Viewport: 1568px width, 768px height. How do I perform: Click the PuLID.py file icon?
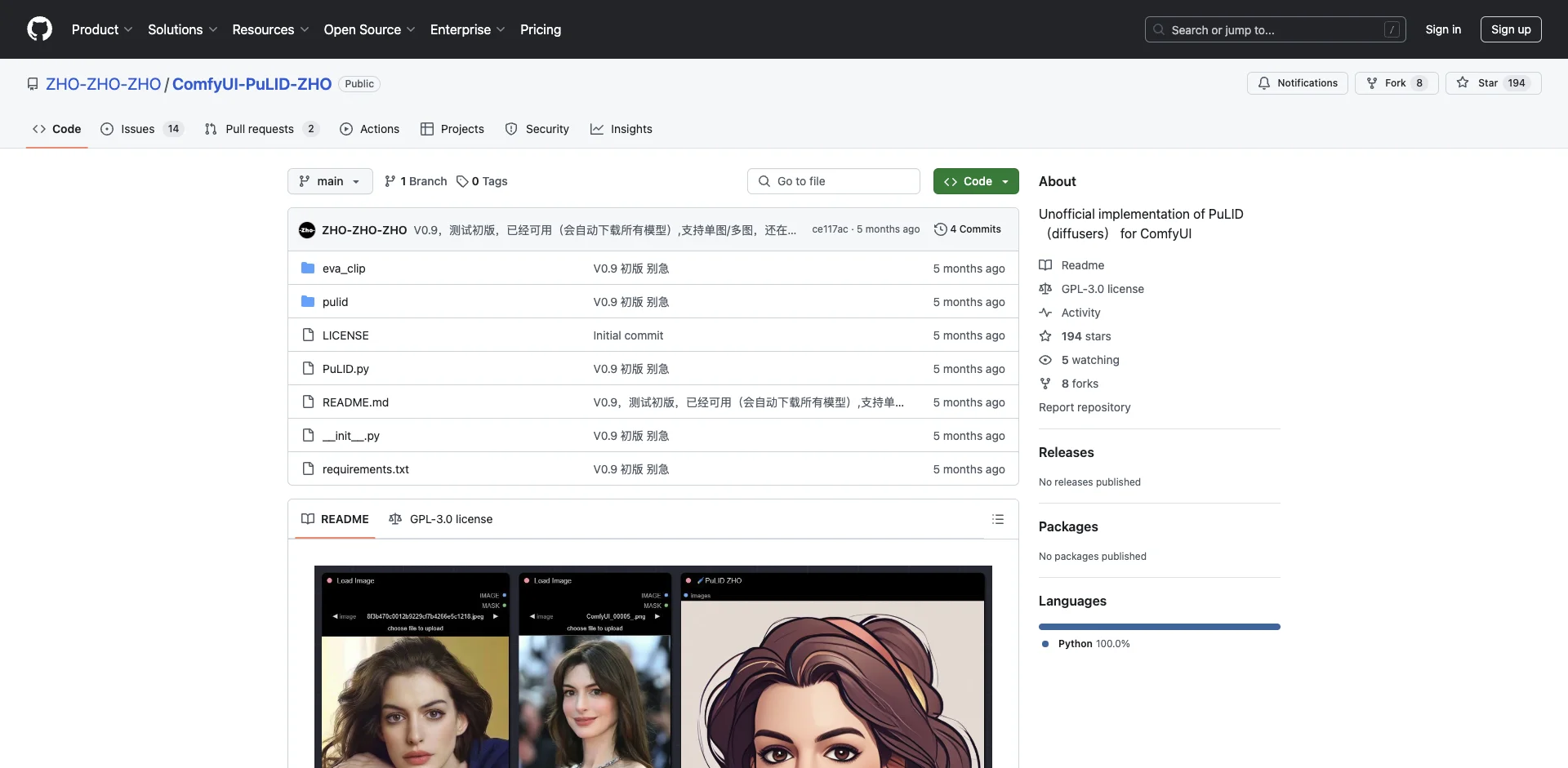pyautogui.click(x=308, y=369)
